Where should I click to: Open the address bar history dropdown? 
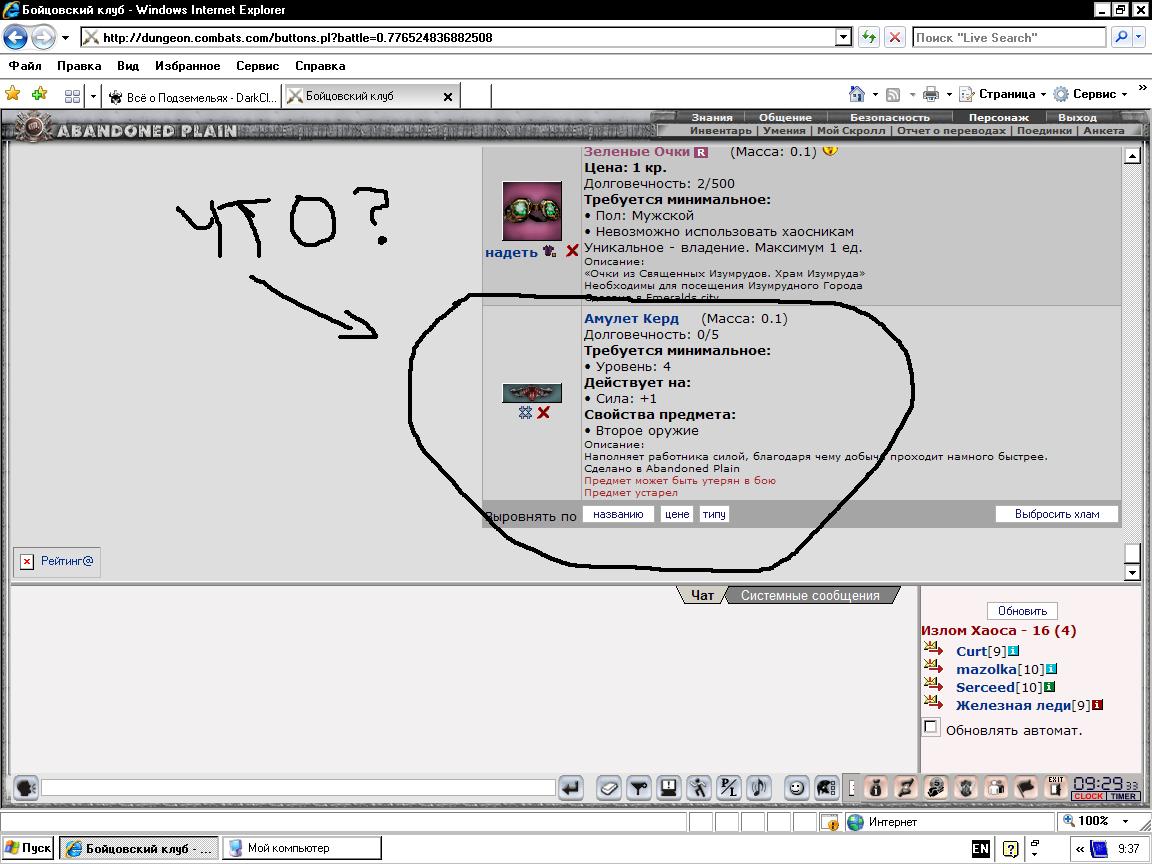tap(843, 37)
